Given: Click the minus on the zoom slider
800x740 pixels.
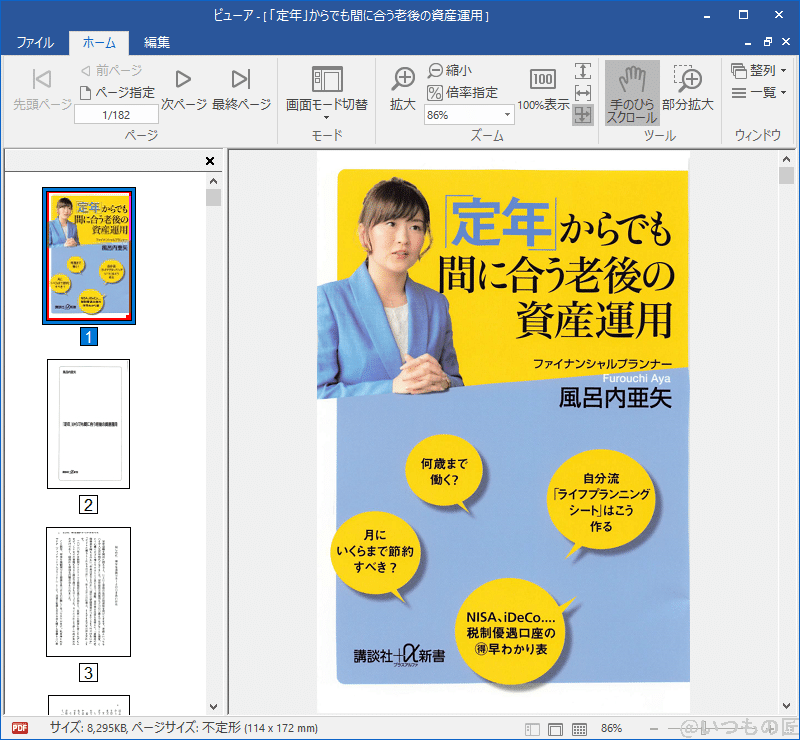Looking at the screenshot, I should point(653,728).
